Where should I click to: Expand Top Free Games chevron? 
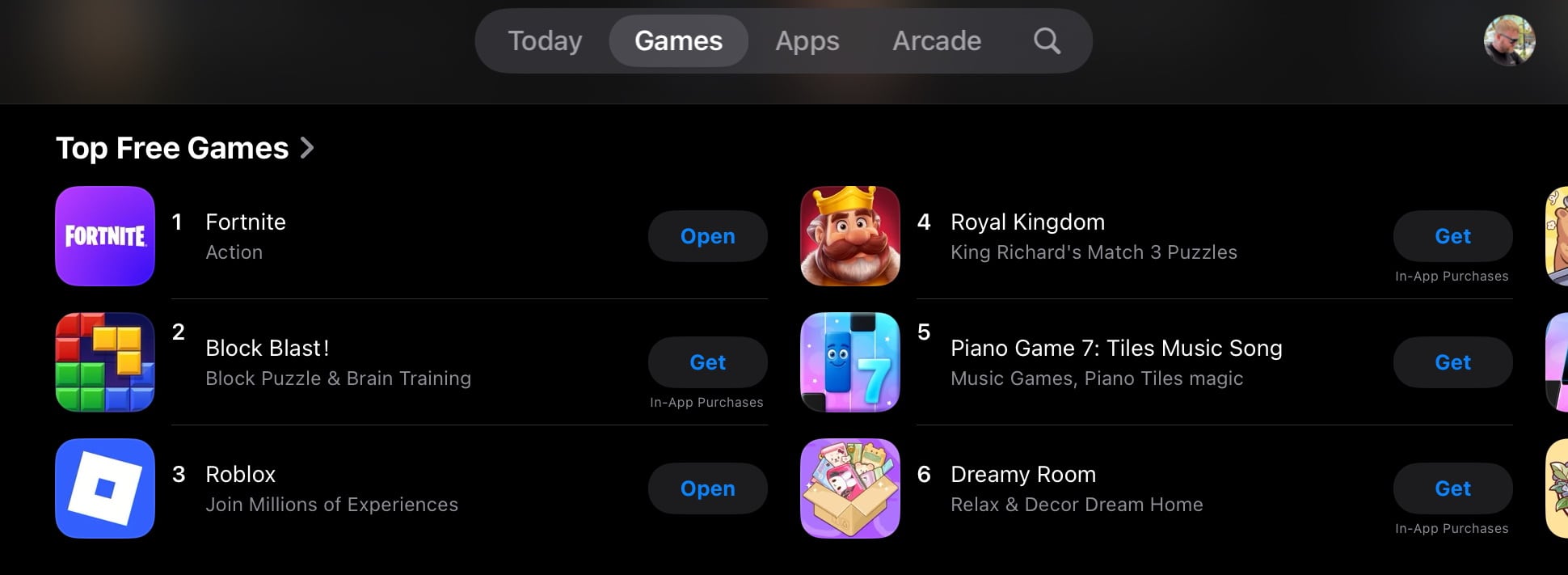click(306, 148)
